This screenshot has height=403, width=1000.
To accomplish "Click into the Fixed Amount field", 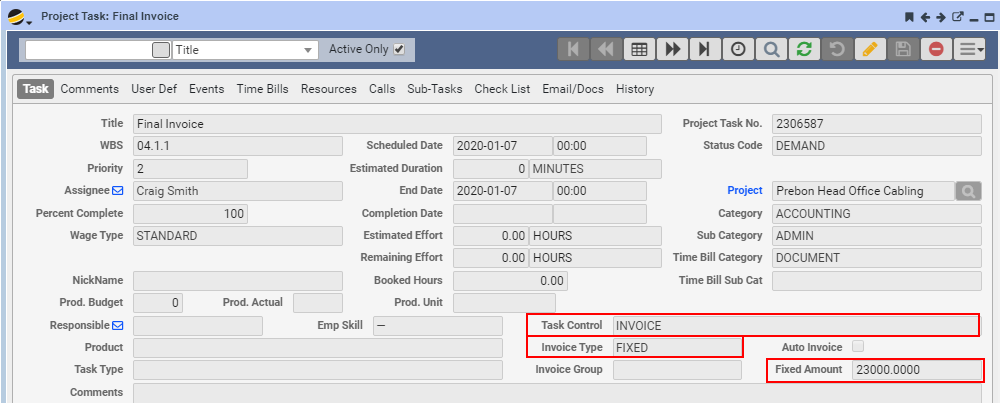I will 917,370.
